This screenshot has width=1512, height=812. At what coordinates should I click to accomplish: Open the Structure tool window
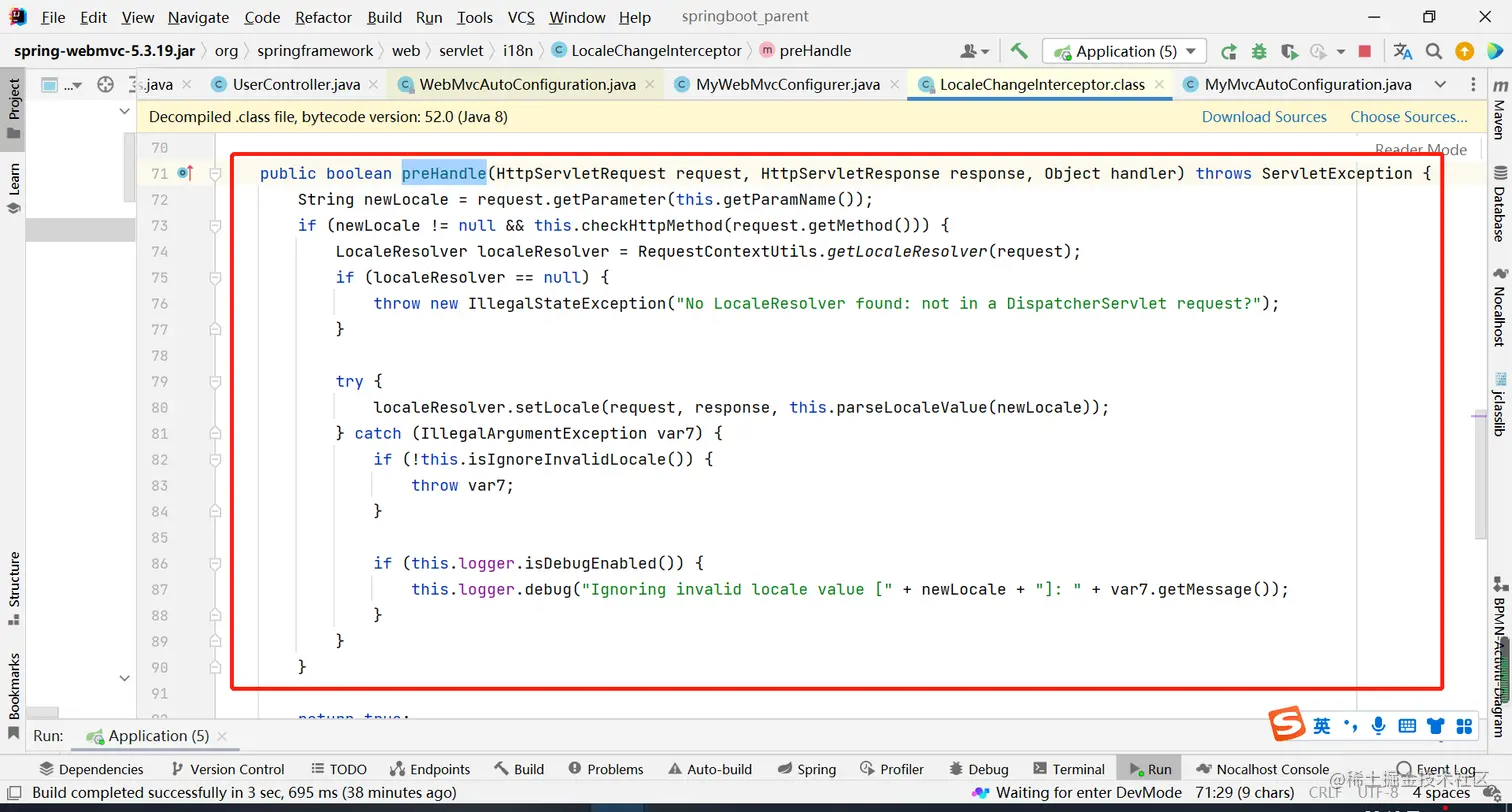pos(14,589)
